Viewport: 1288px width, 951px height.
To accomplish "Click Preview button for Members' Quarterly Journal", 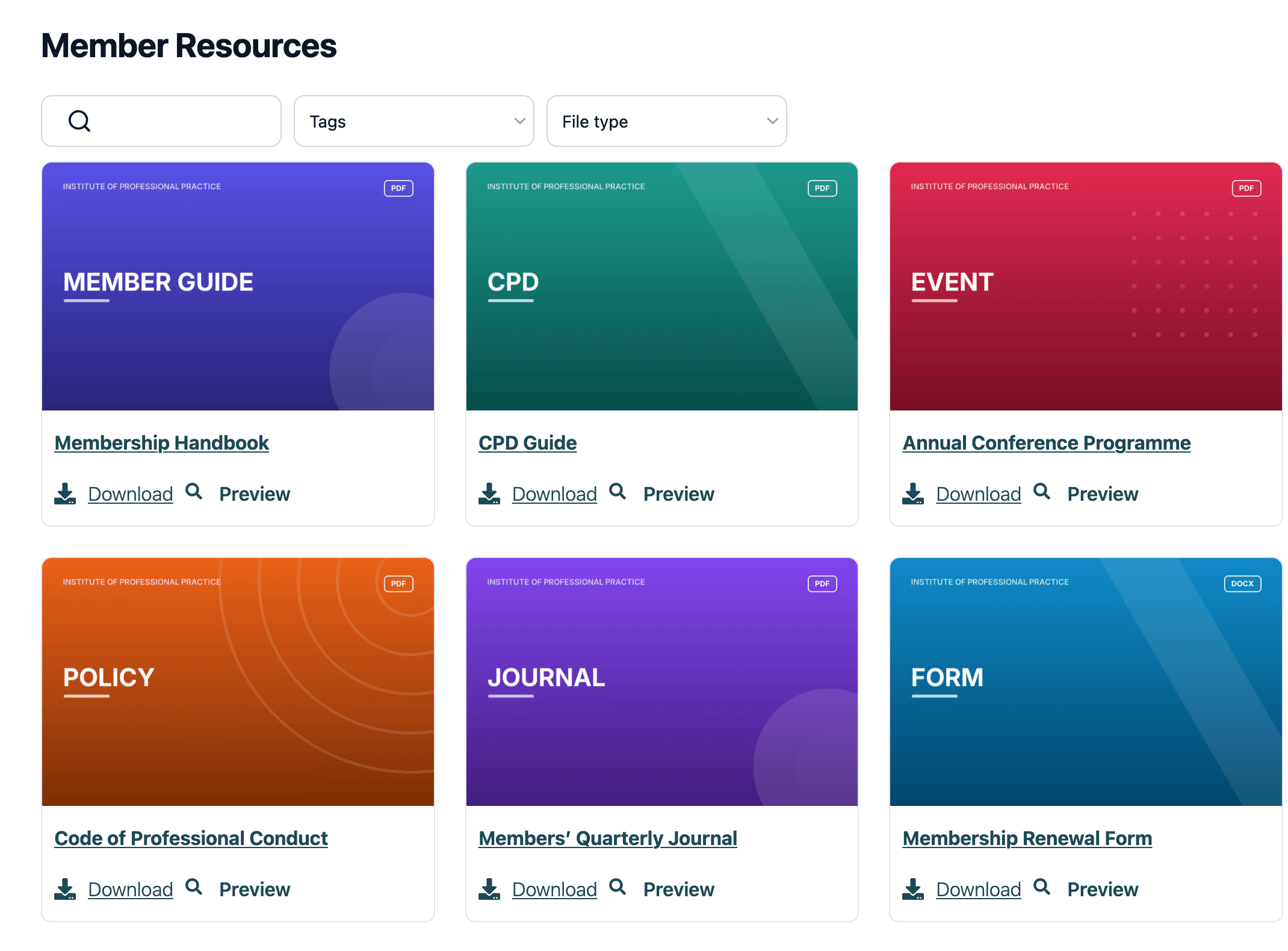I will pyautogui.click(x=679, y=890).
